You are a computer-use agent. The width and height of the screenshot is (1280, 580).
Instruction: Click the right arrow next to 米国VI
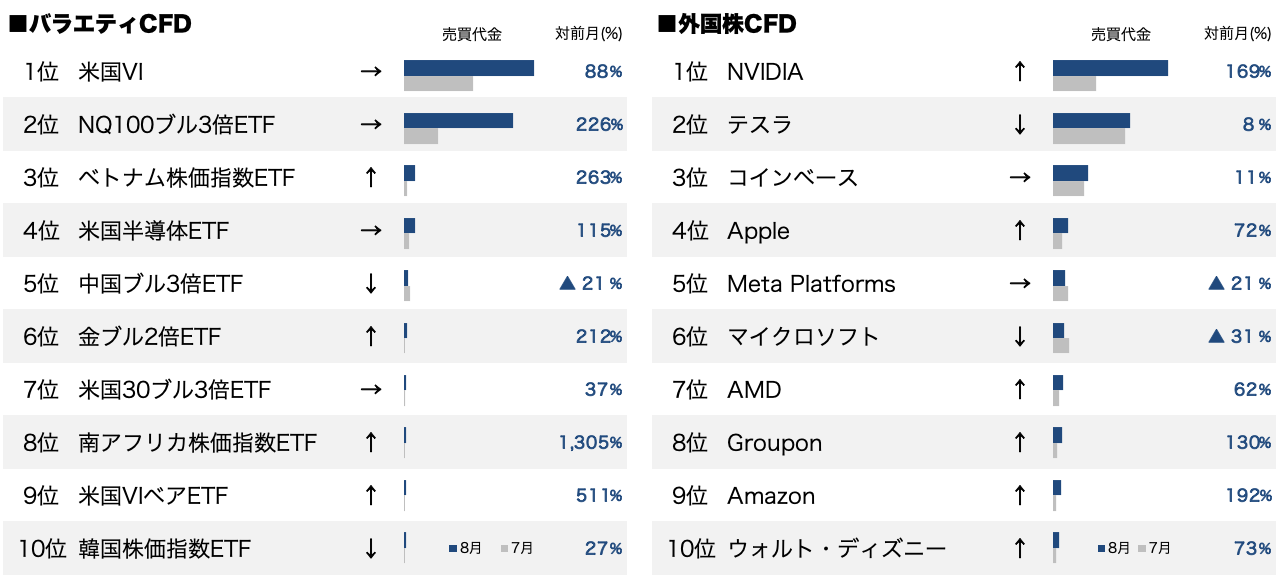[370, 72]
